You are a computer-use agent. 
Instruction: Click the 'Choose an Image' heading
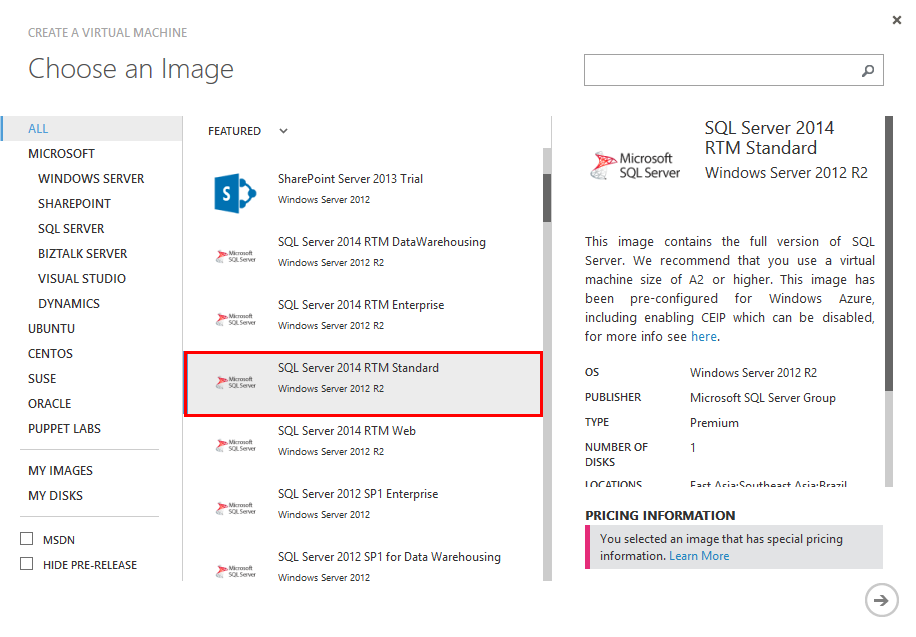coord(131,70)
